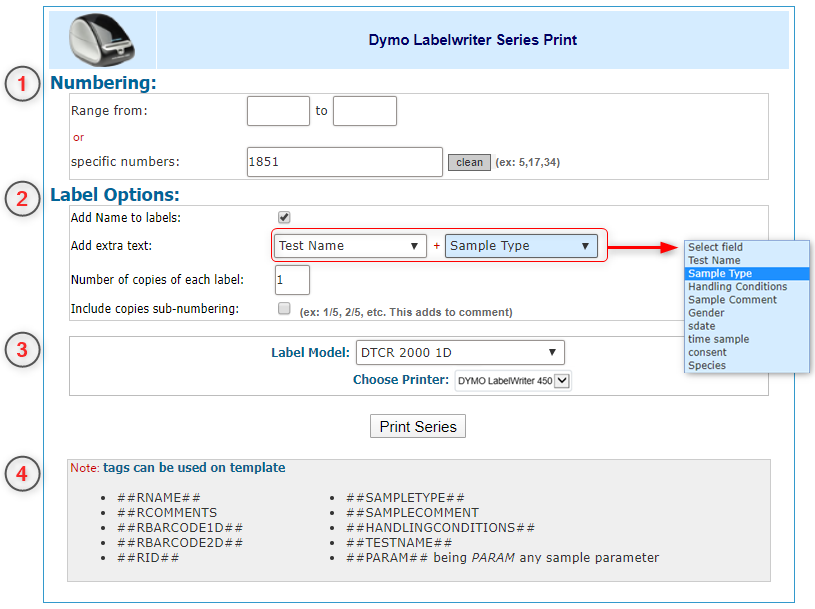Choose 'Handling Conditions' in the dropdown list
This screenshot has width=815, height=609.
click(x=747, y=287)
